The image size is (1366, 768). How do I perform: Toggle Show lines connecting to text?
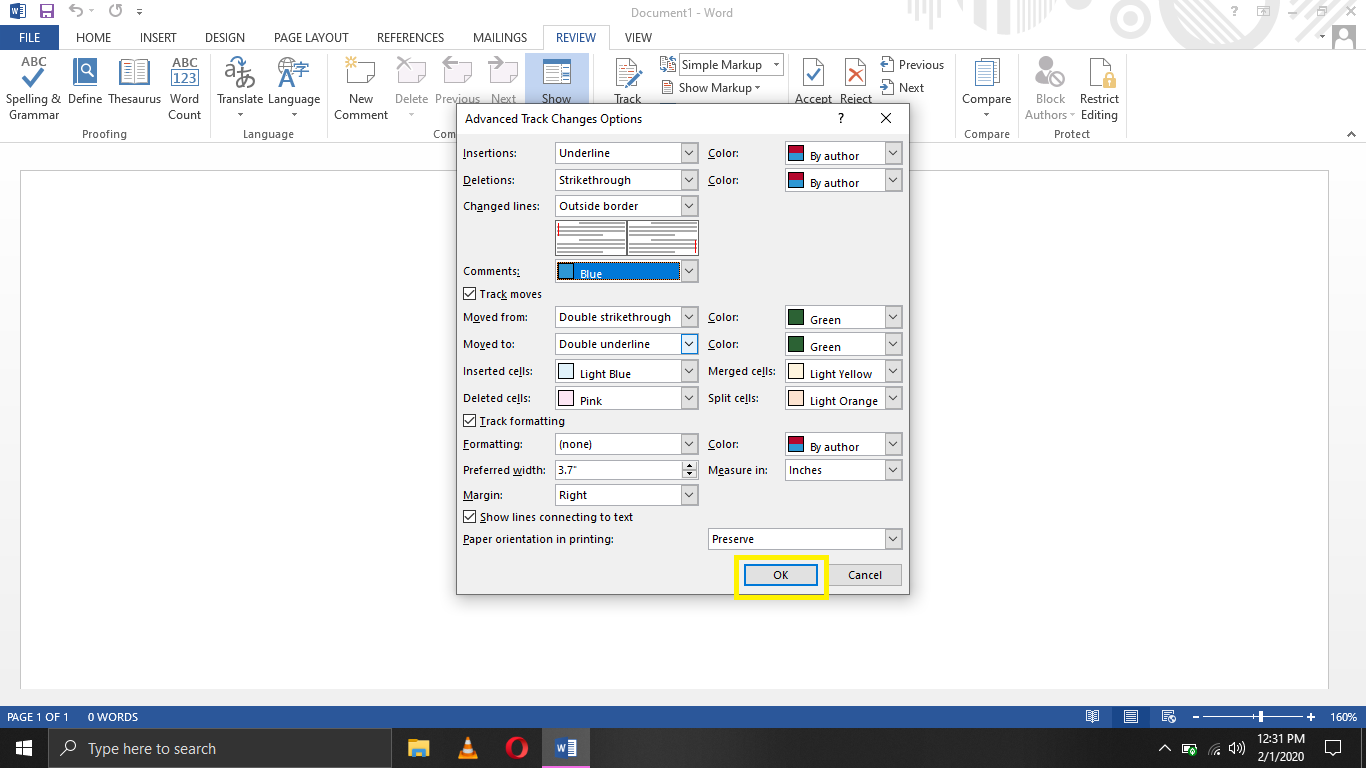click(469, 517)
